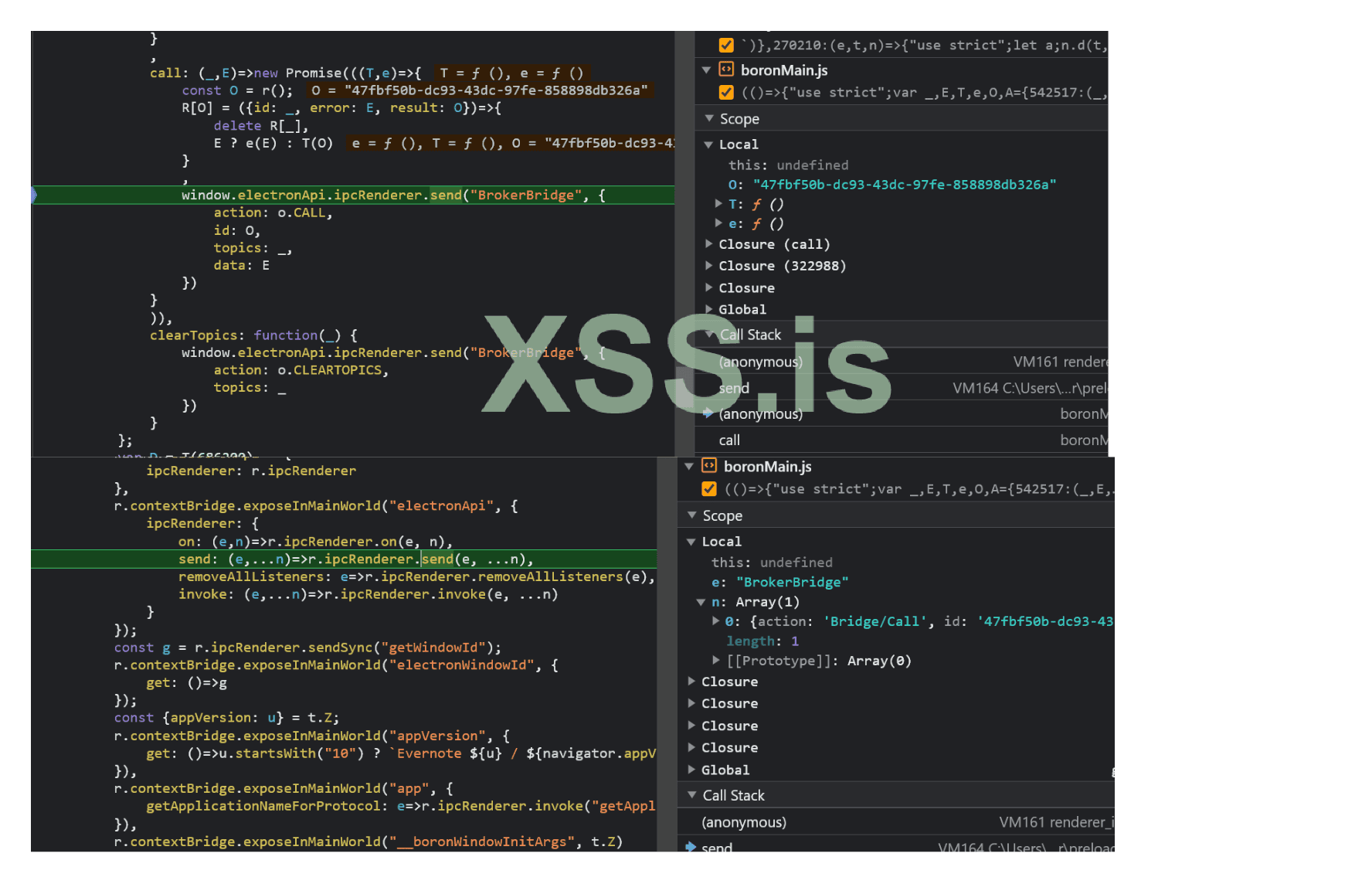1372x884 pixels.
Task: Click the 'call: (_,E)=>new Promise' code line
Action: click(286, 73)
